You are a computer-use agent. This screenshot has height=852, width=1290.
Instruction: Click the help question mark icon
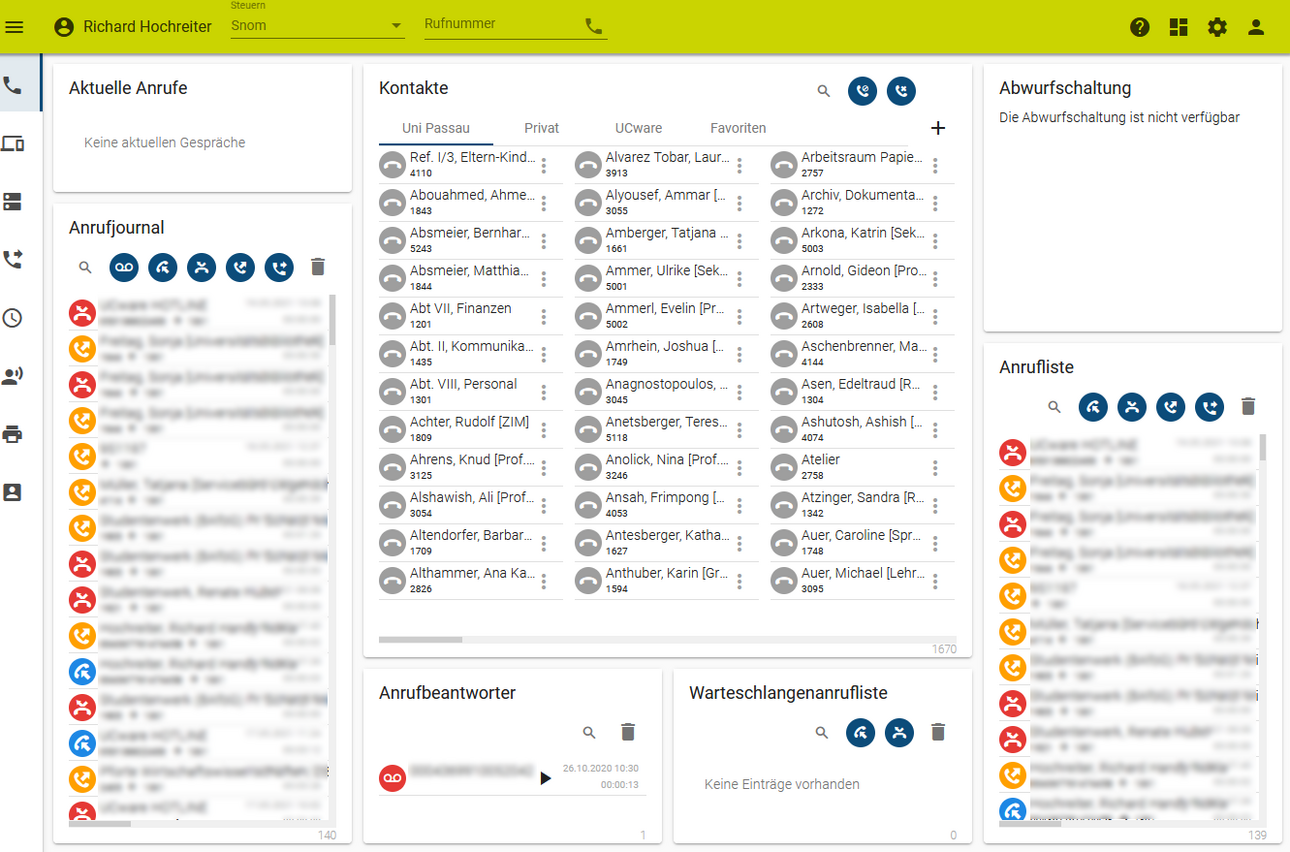1140,27
